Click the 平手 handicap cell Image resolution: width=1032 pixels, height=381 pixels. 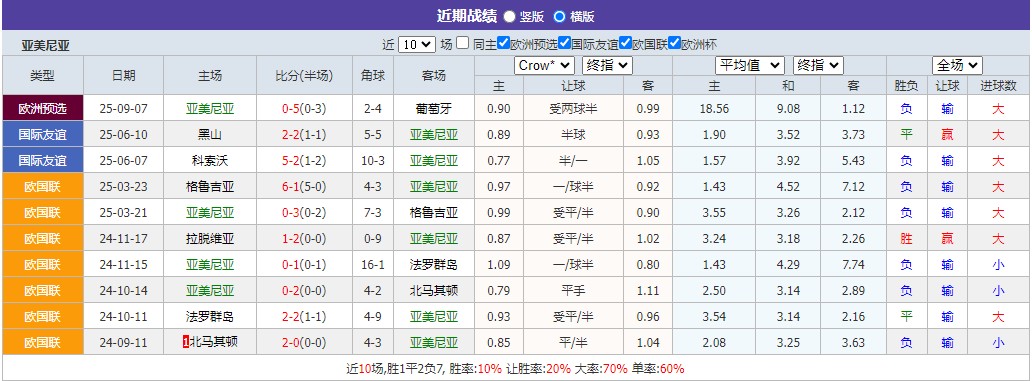(x=573, y=291)
